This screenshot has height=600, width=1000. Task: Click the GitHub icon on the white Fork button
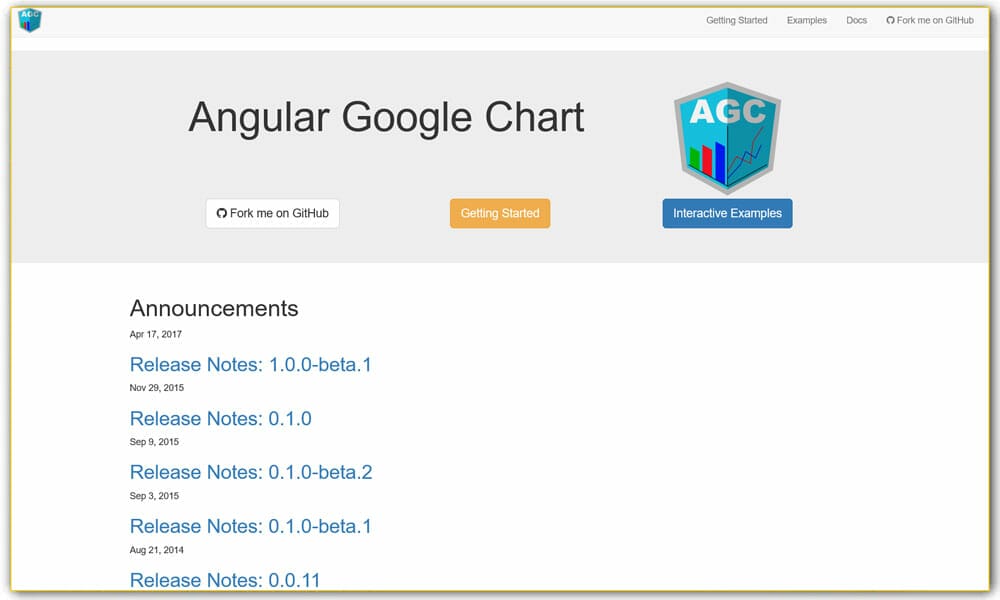pos(221,212)
